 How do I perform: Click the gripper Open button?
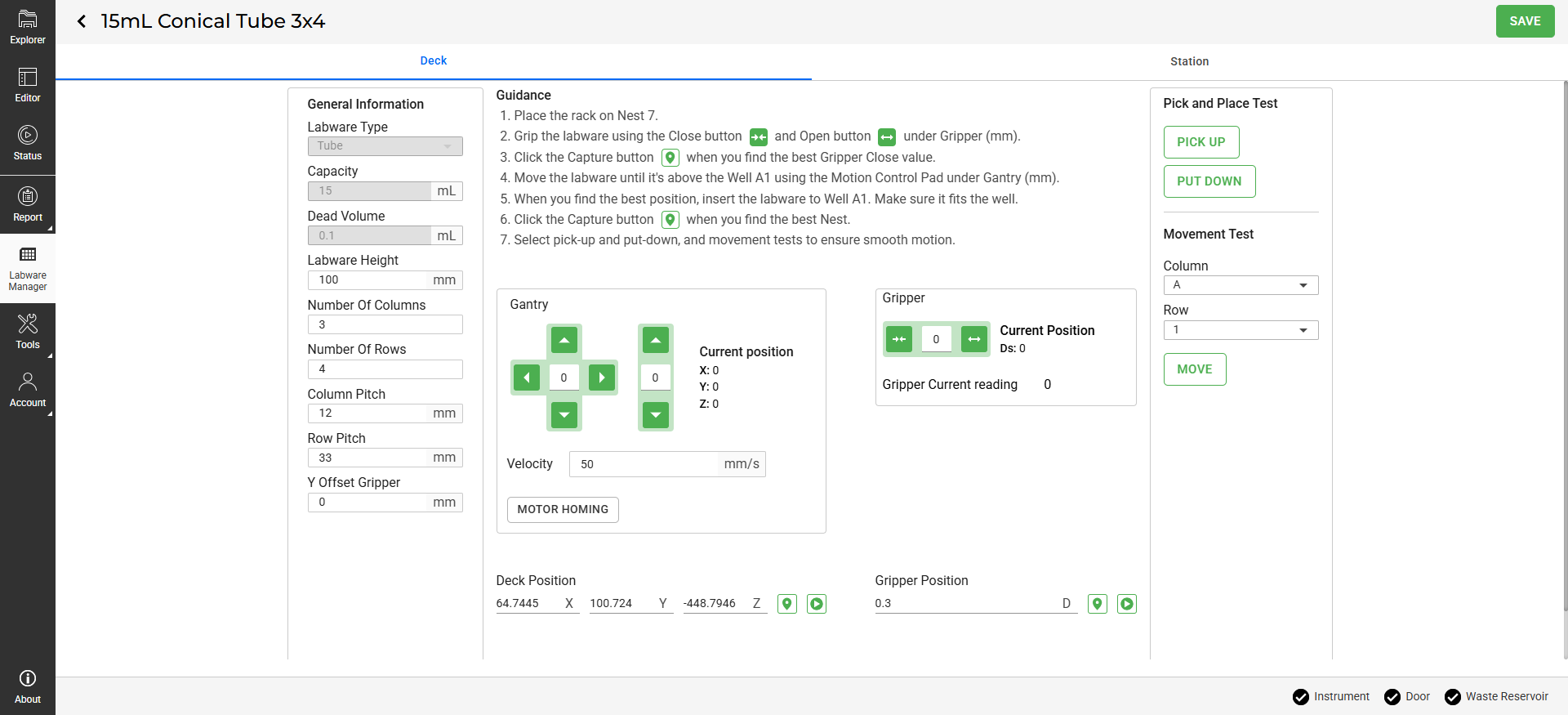[974, 339]
